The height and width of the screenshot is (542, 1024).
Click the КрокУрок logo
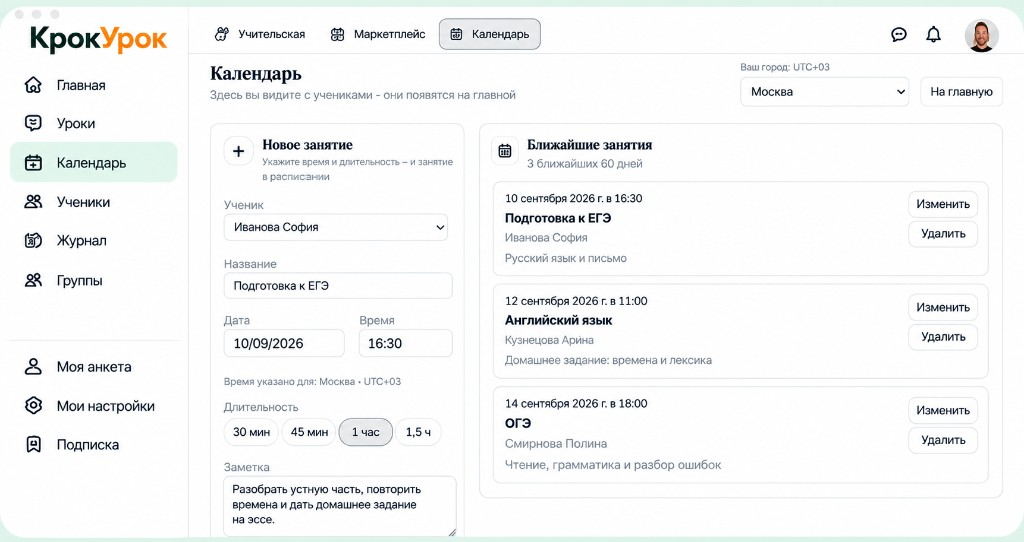(99, 39)
